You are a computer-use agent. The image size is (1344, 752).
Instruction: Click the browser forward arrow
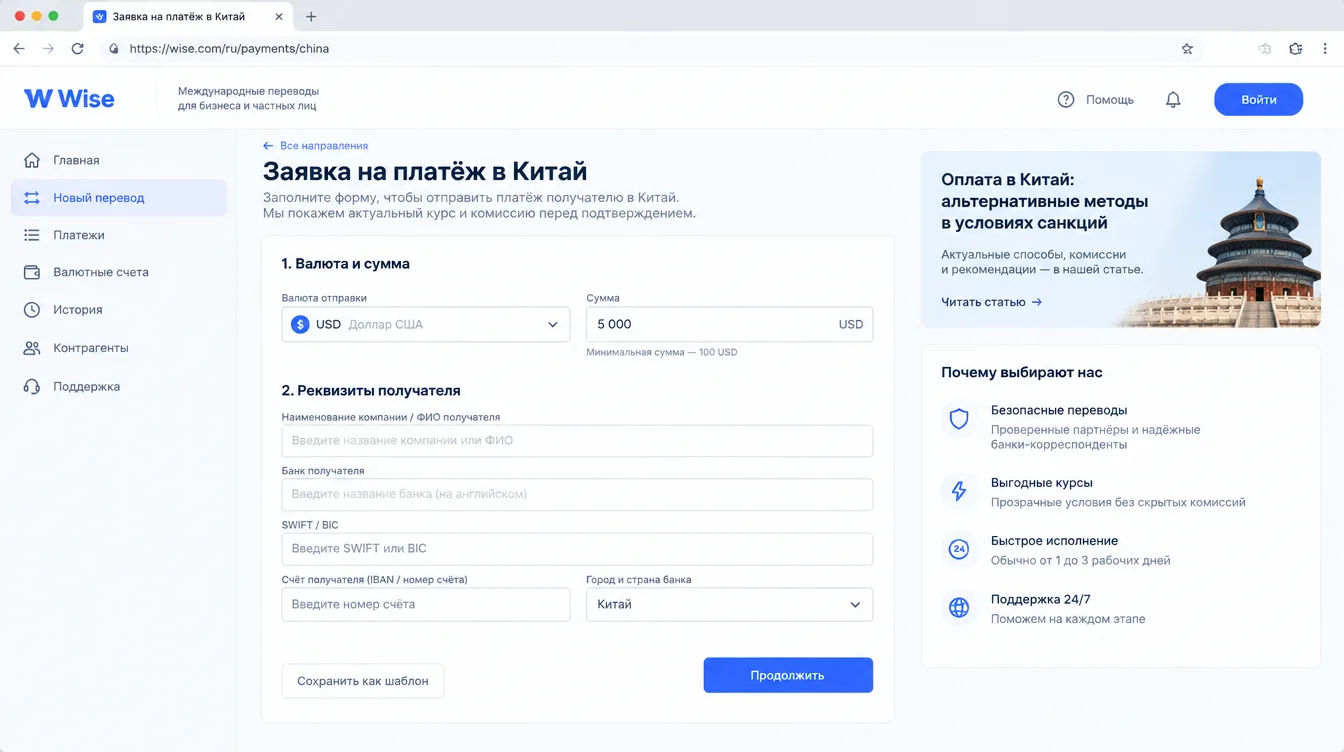(48, 48)
